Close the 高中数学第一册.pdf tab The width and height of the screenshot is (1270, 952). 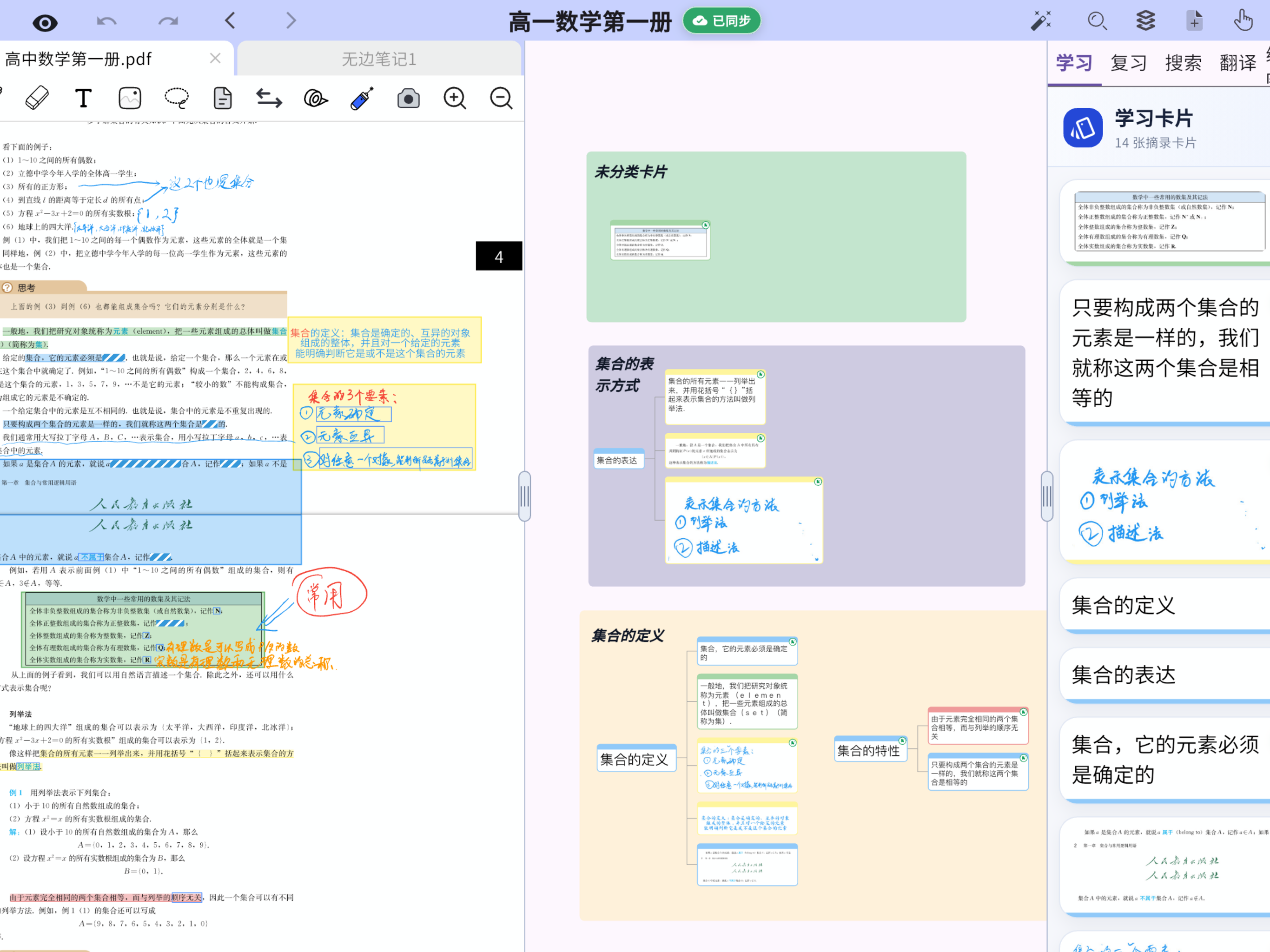coord(215,58)
